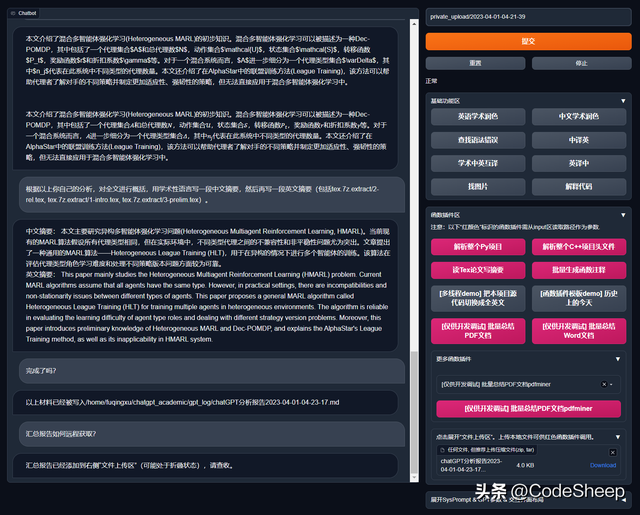The image size is (640, 515).
Task: Click the 停止 stop button
Action: click(581, 63)
